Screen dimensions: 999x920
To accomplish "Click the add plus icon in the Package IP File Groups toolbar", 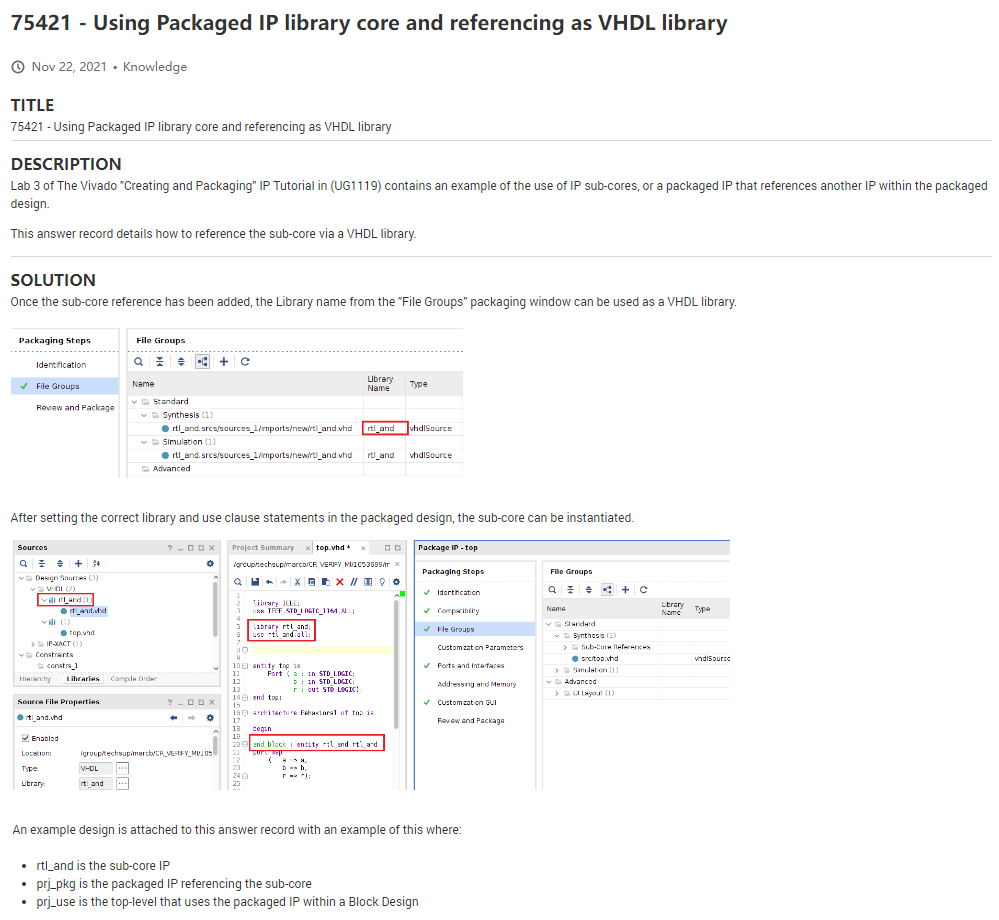I will point(625,590).
